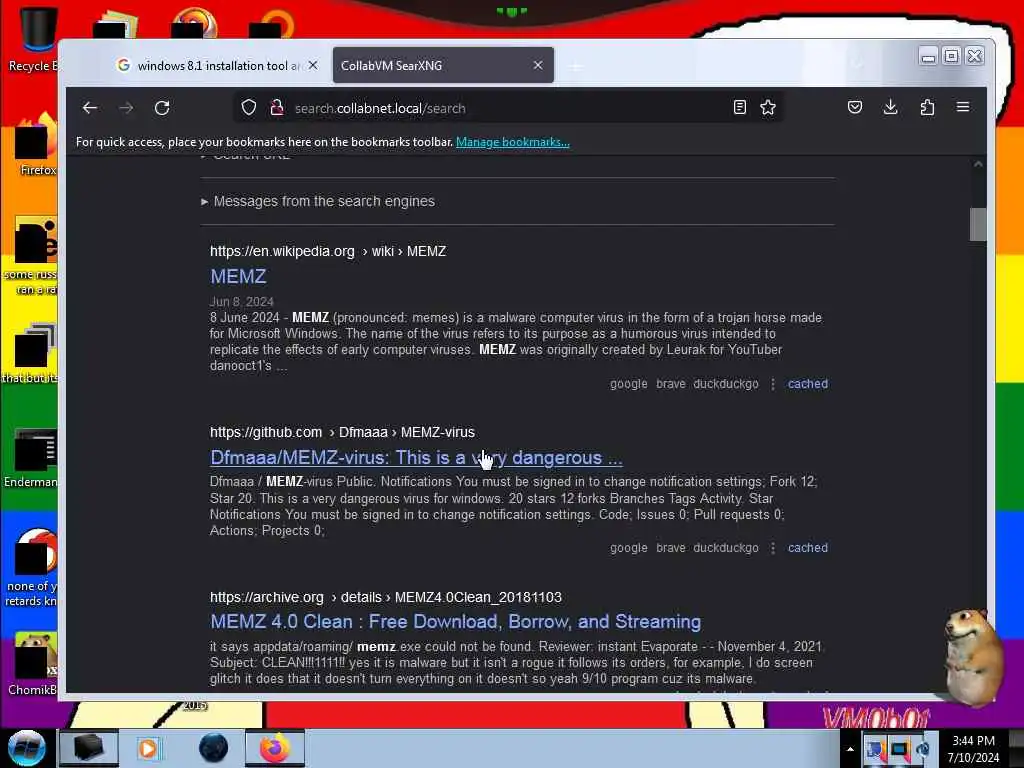Click the volume tray icon

click(x=923, y=749)
